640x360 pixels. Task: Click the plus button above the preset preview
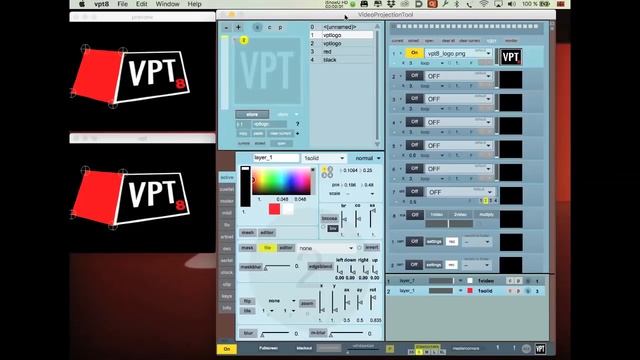click(238, 27)
